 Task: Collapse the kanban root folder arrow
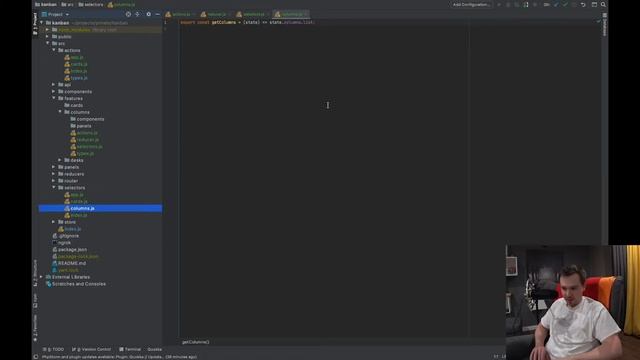[42, 23]
